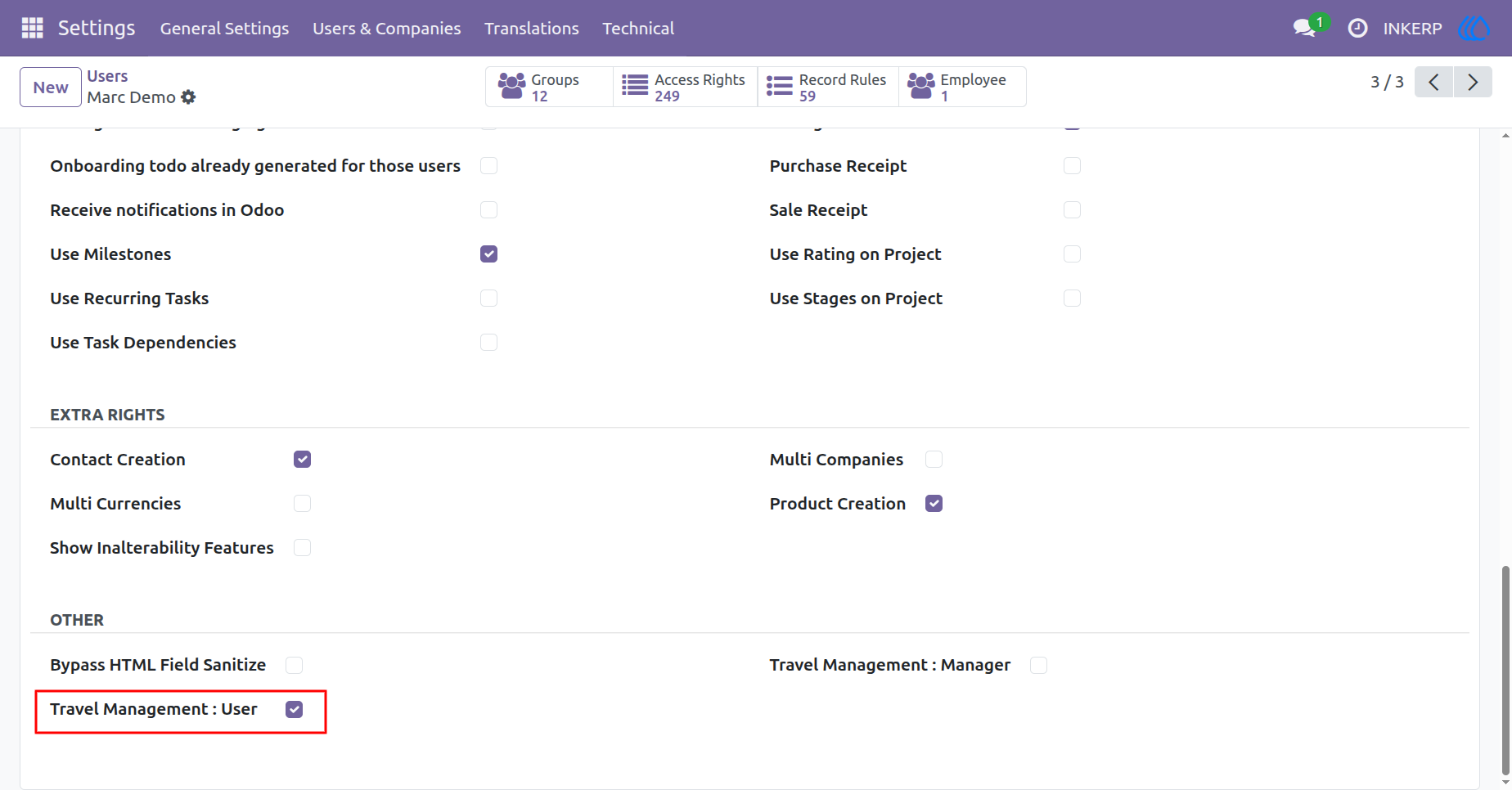Enable the Sale Receipt checkbox

point(1072,210)
